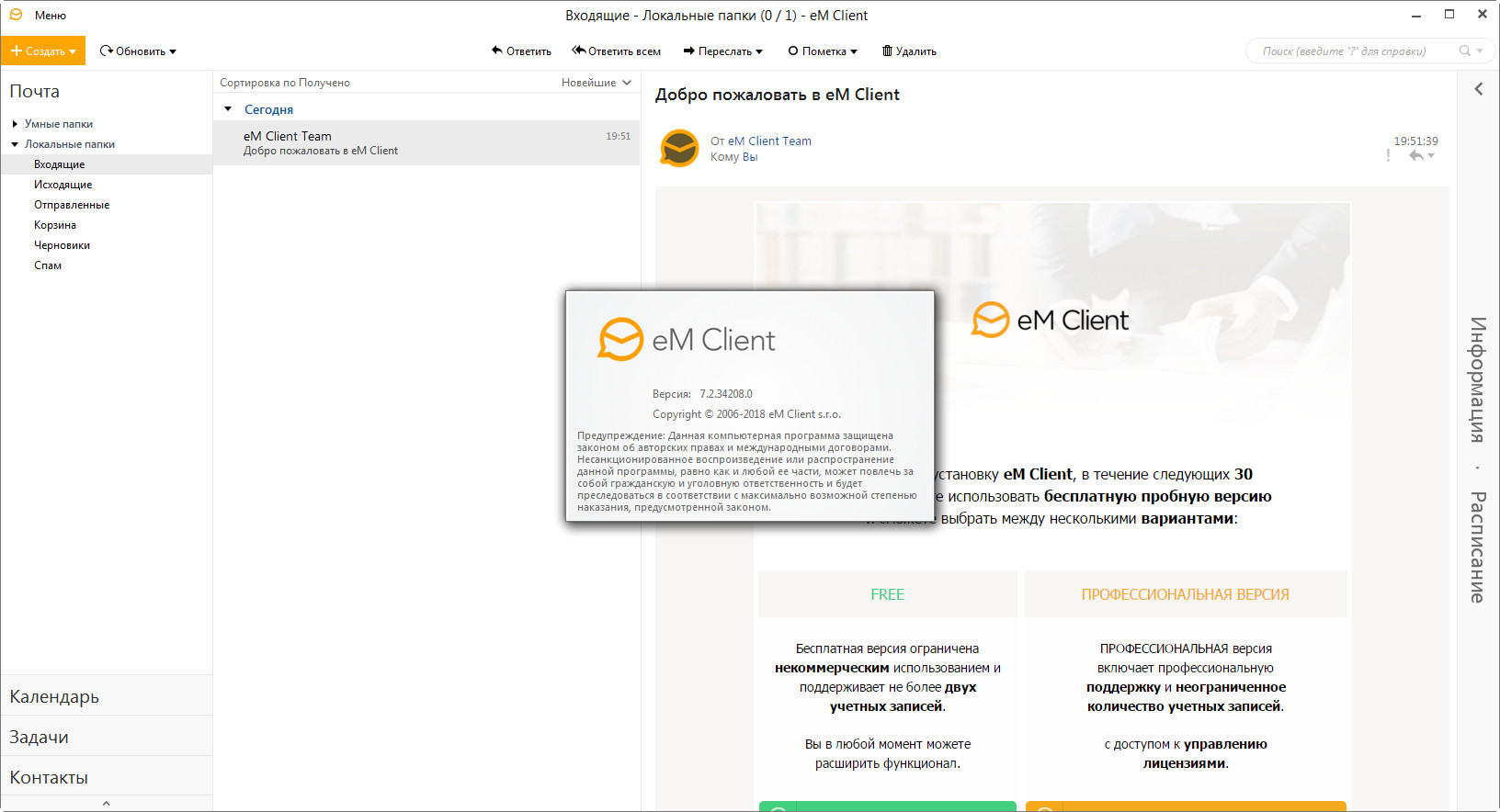Image resolution: width=1500 pixels, height=812 pixels.
Task: Click the ПРОФЕССИОНАЛЬНАЯ ВЕРСИЯ plan header
Action: [x=1186, y=594]
